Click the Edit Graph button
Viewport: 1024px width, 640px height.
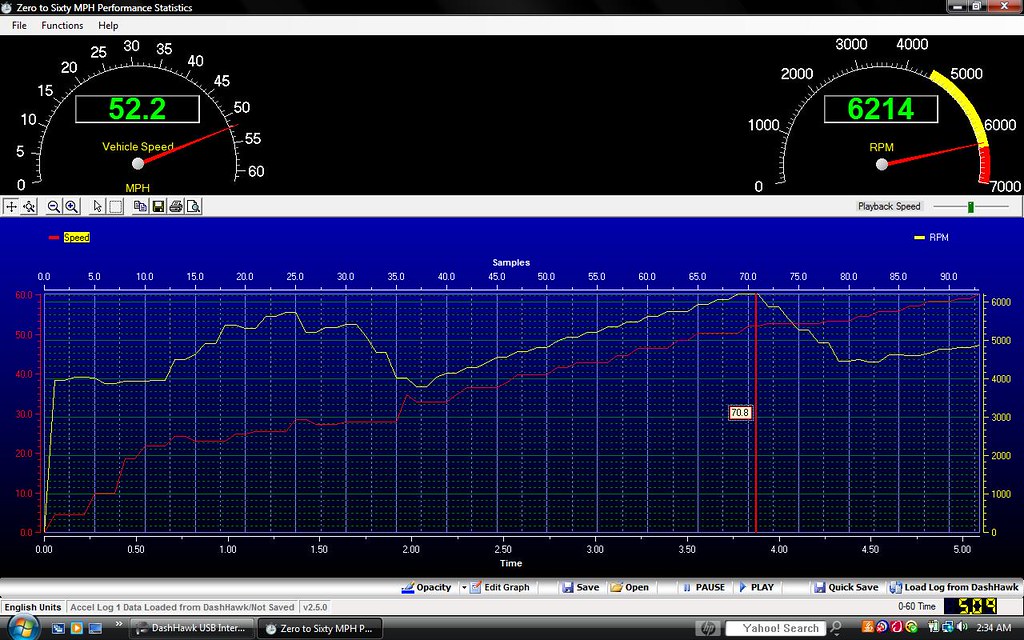[x=500, y=587]
